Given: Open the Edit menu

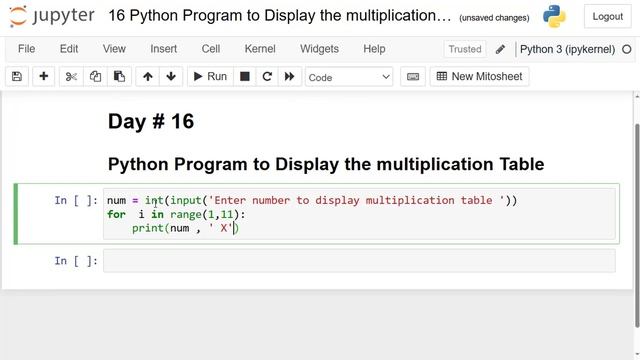Looking at the screenshot, I should click(x=69, y=49).
